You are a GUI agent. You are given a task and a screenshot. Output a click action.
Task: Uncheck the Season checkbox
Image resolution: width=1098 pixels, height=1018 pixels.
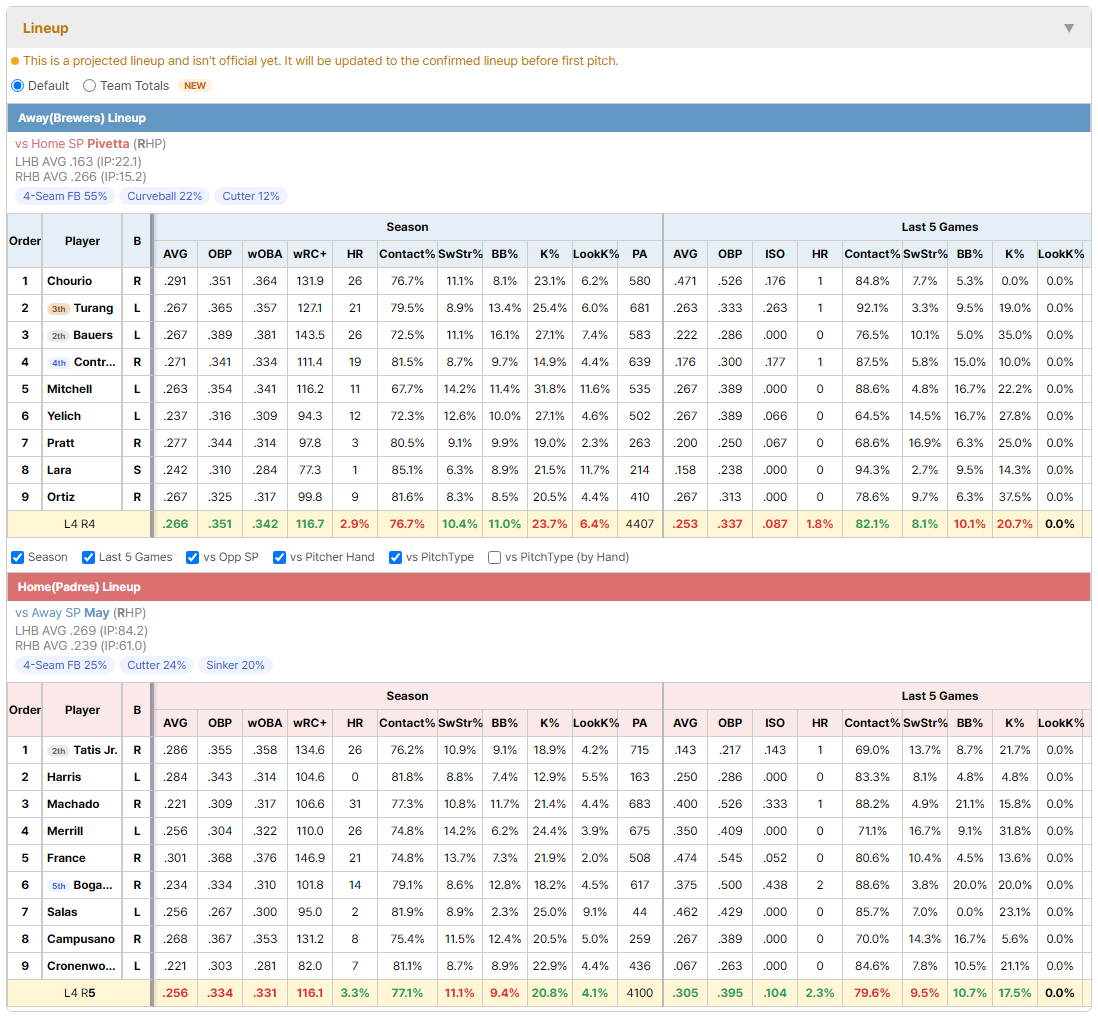click(x=18, y=557)
